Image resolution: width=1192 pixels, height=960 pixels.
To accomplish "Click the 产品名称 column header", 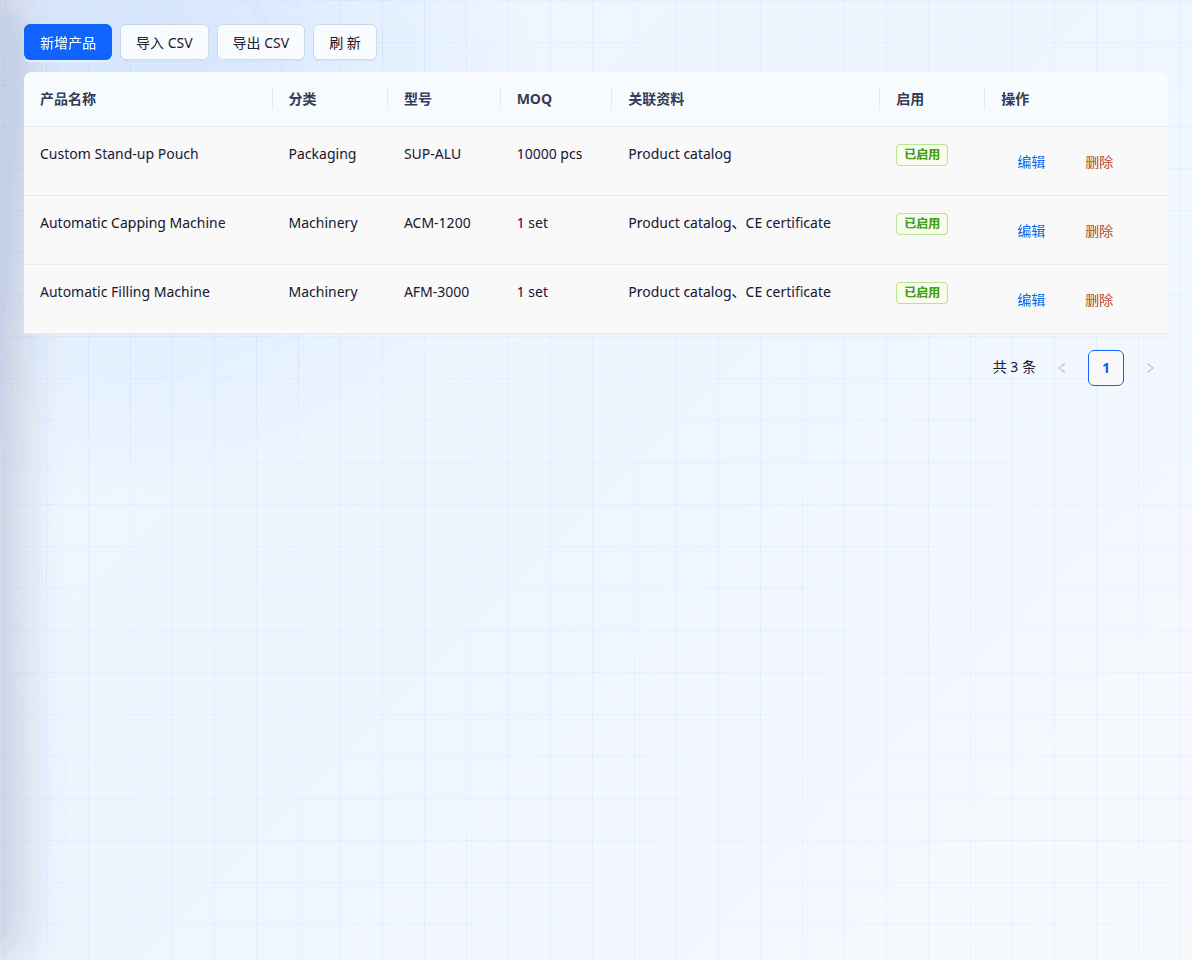I will coord(148,99).
